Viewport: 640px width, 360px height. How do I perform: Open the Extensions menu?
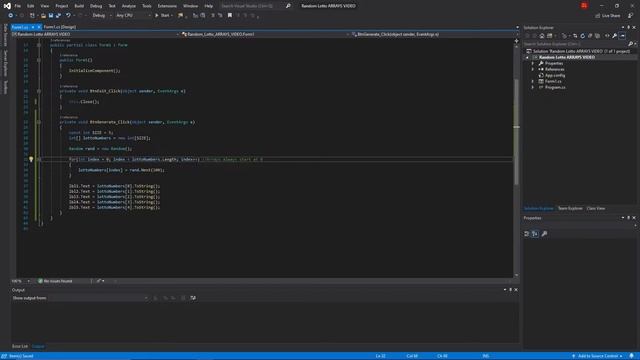[x=167, y=6]
